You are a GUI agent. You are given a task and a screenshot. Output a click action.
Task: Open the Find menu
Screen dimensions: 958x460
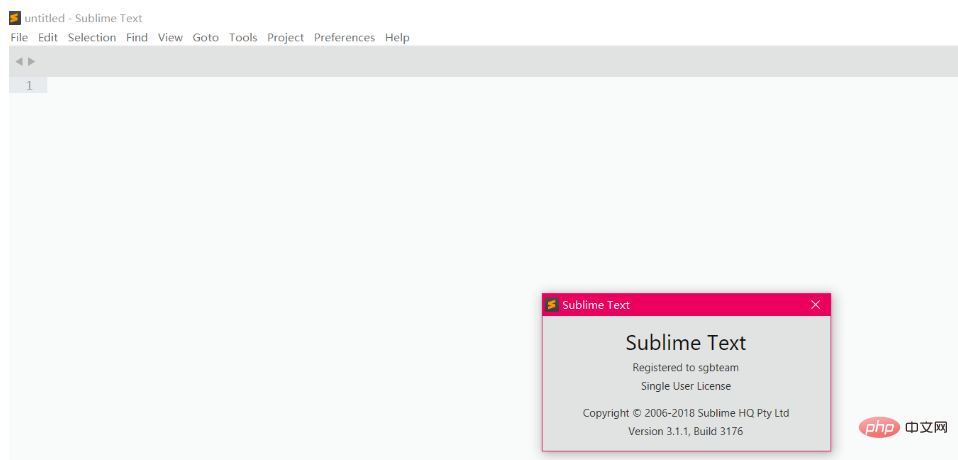tap(137, 37)
